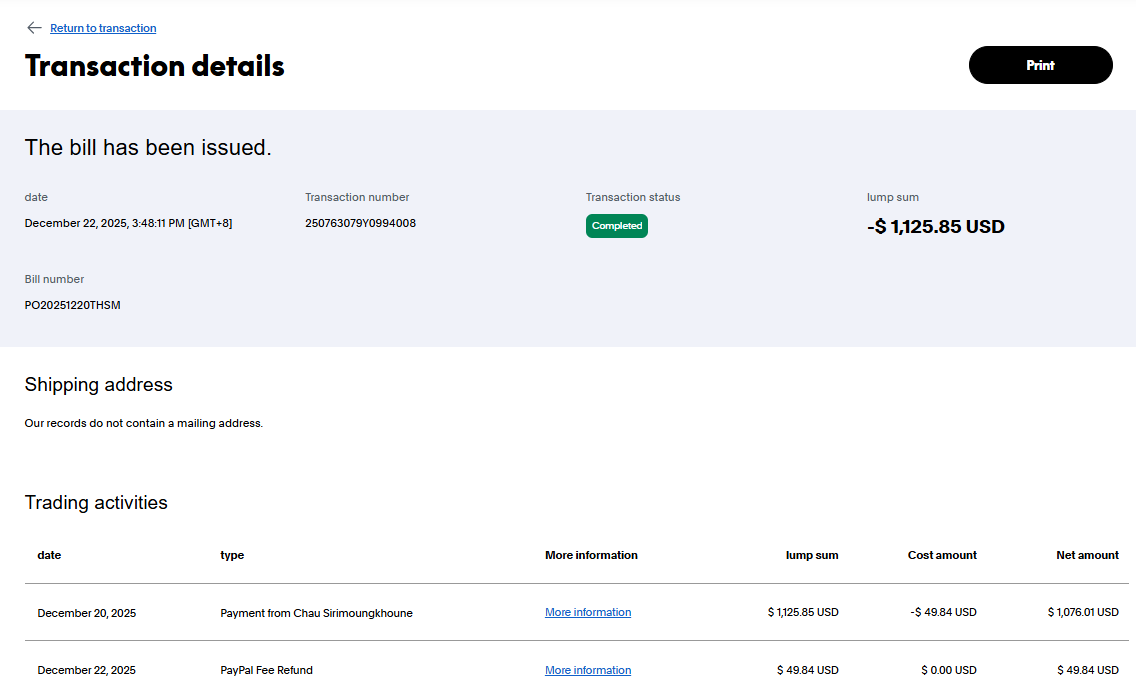Image resolution: width=1136 pixels, height=698 pixels.
Task: Open More information for Chau Sirimoungkhoune payment
Action: 588,612
